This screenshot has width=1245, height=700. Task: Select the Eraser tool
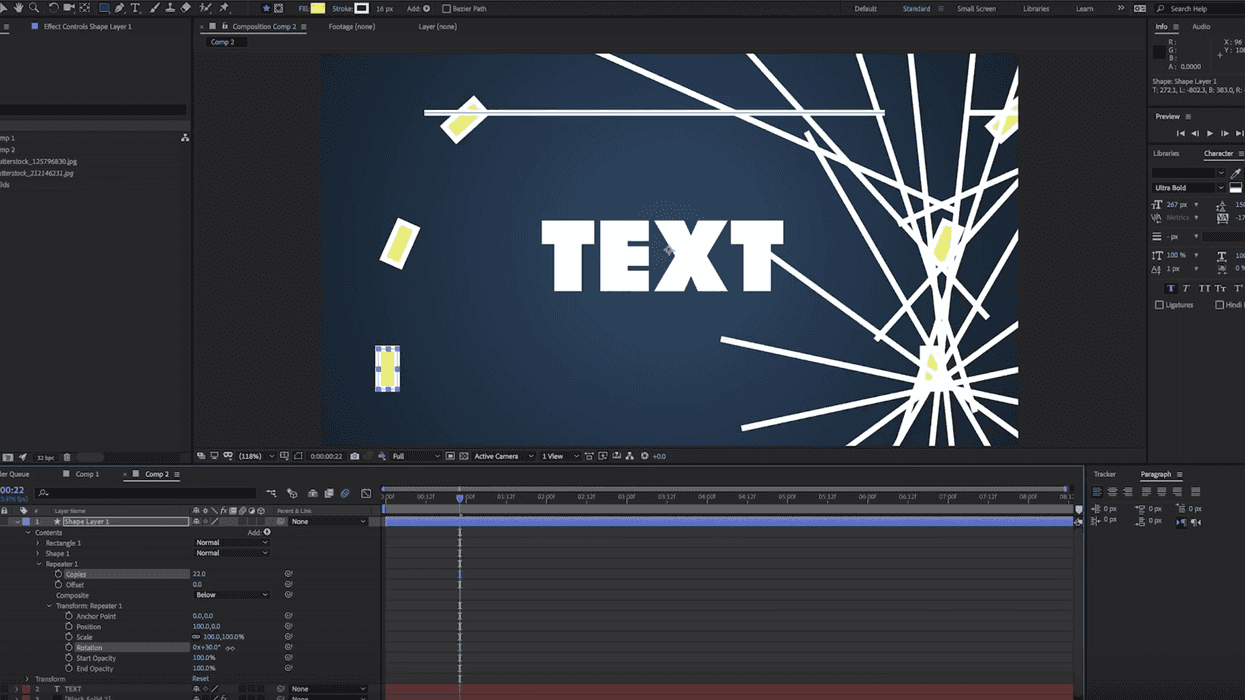186,8
